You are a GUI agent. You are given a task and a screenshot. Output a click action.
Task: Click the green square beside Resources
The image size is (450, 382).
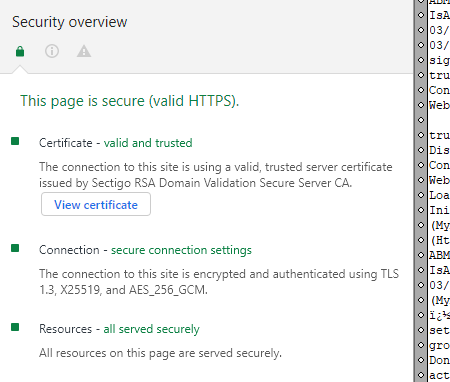pos(15,327)
